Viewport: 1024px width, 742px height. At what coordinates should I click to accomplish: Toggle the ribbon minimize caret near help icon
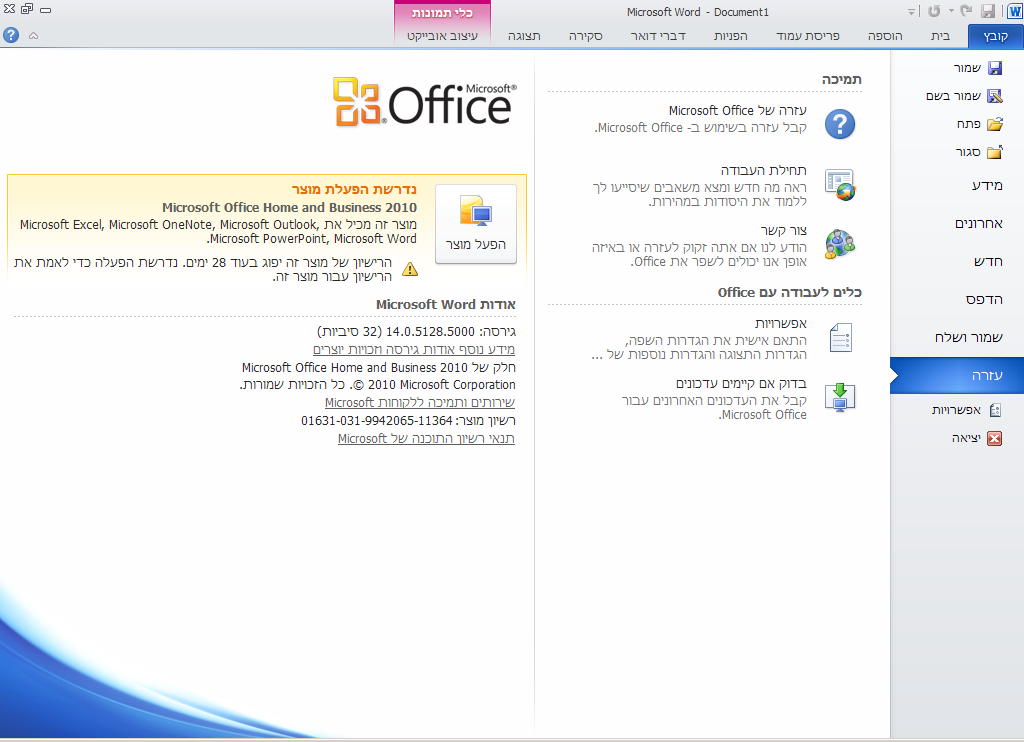(x=33, y=35)
